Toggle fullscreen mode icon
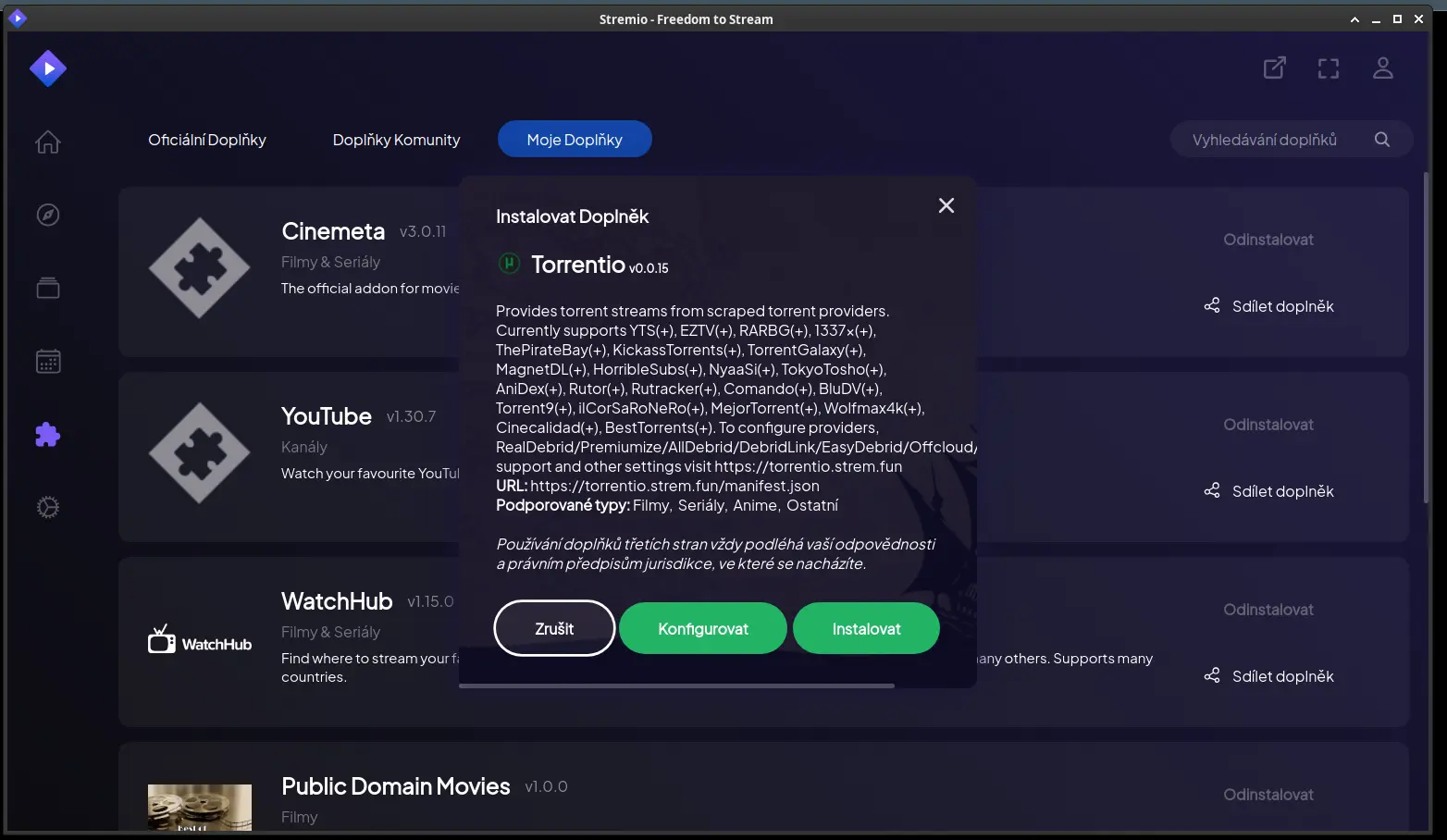This screenshot has width=1447, height=840. (1329, 68)
